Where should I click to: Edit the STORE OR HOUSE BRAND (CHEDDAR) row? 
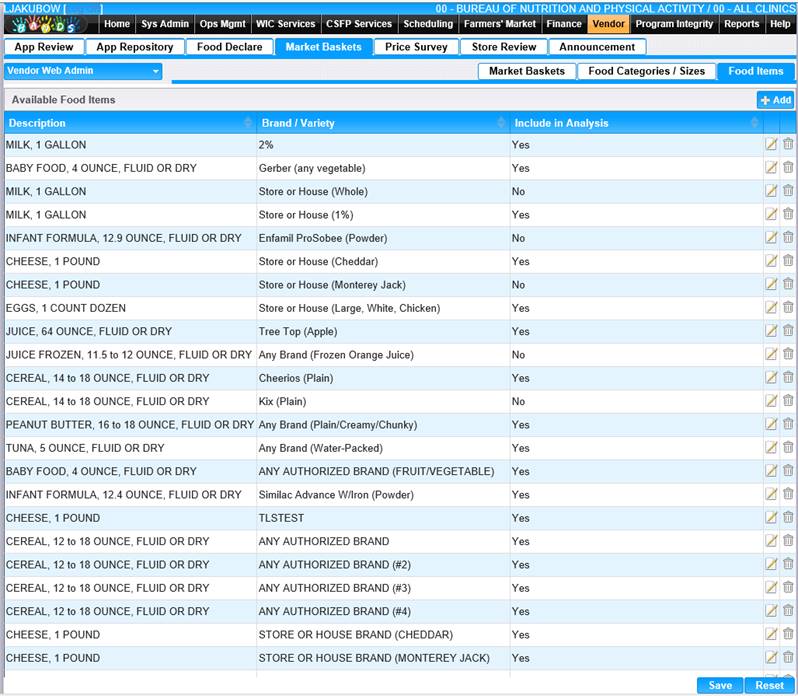771,634
